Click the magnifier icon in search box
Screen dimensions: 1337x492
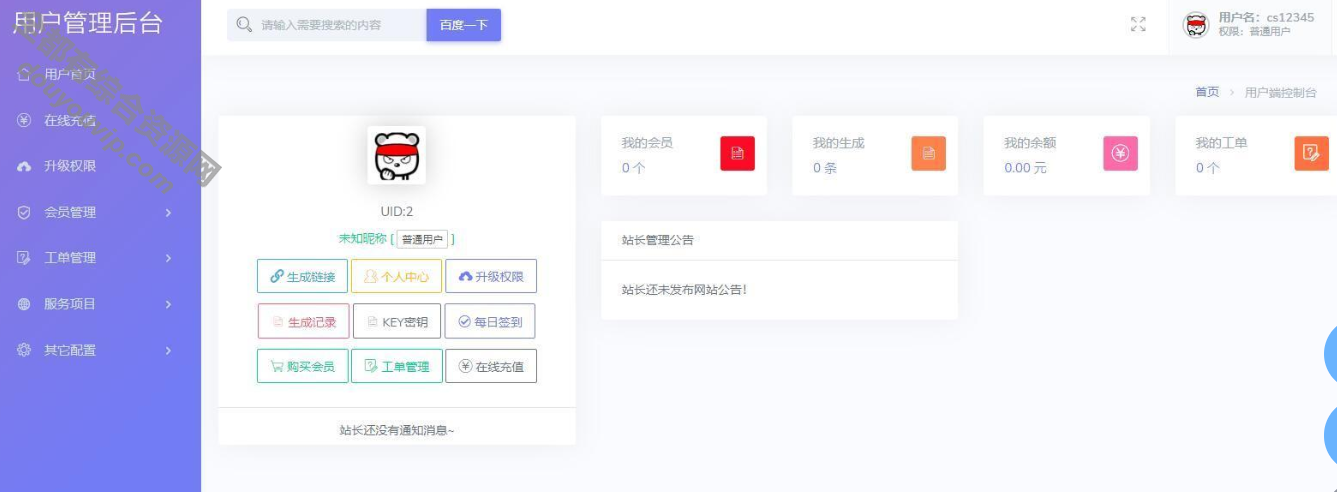tap(243, 25)
